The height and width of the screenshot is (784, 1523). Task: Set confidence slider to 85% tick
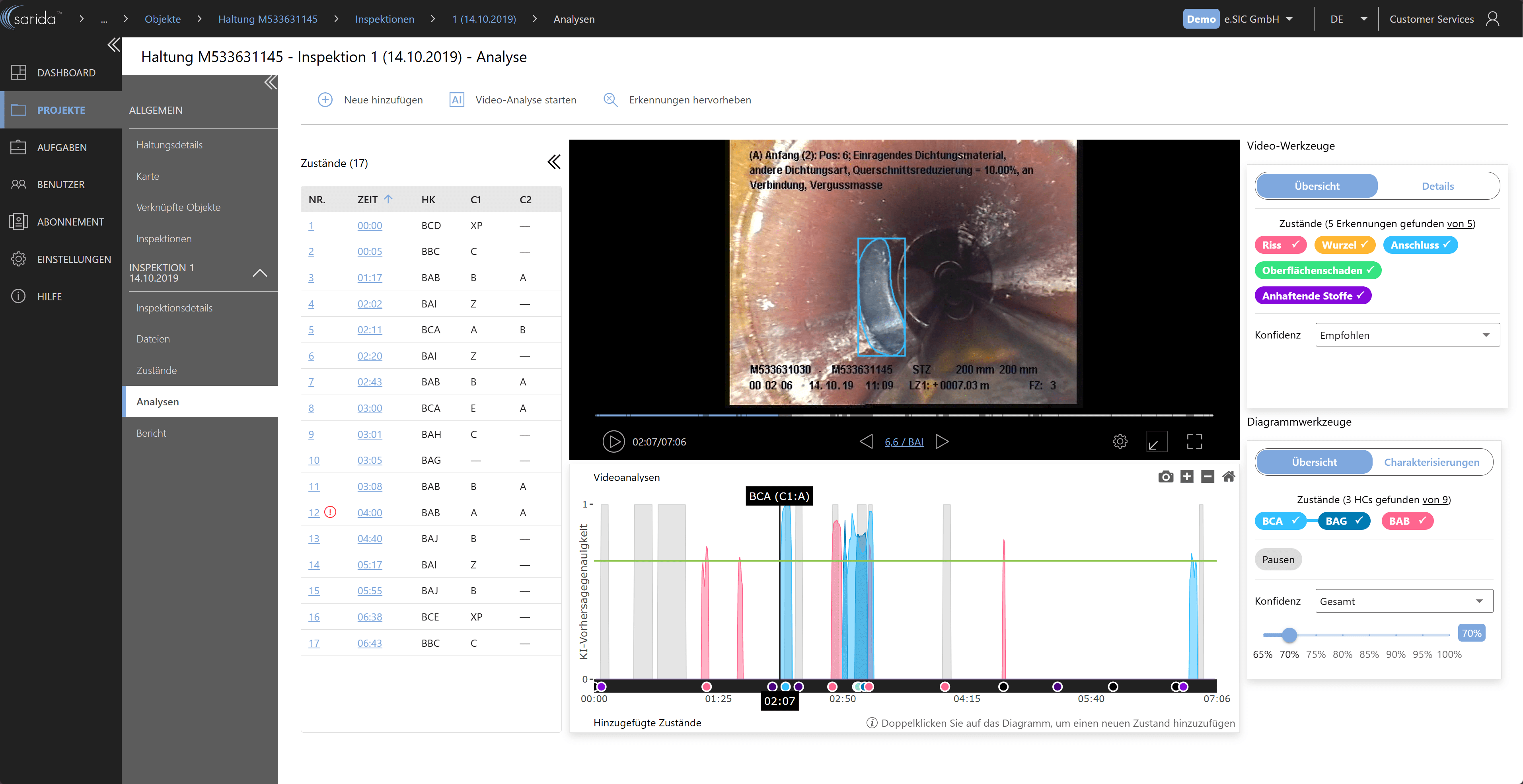tap(1369, 635)
